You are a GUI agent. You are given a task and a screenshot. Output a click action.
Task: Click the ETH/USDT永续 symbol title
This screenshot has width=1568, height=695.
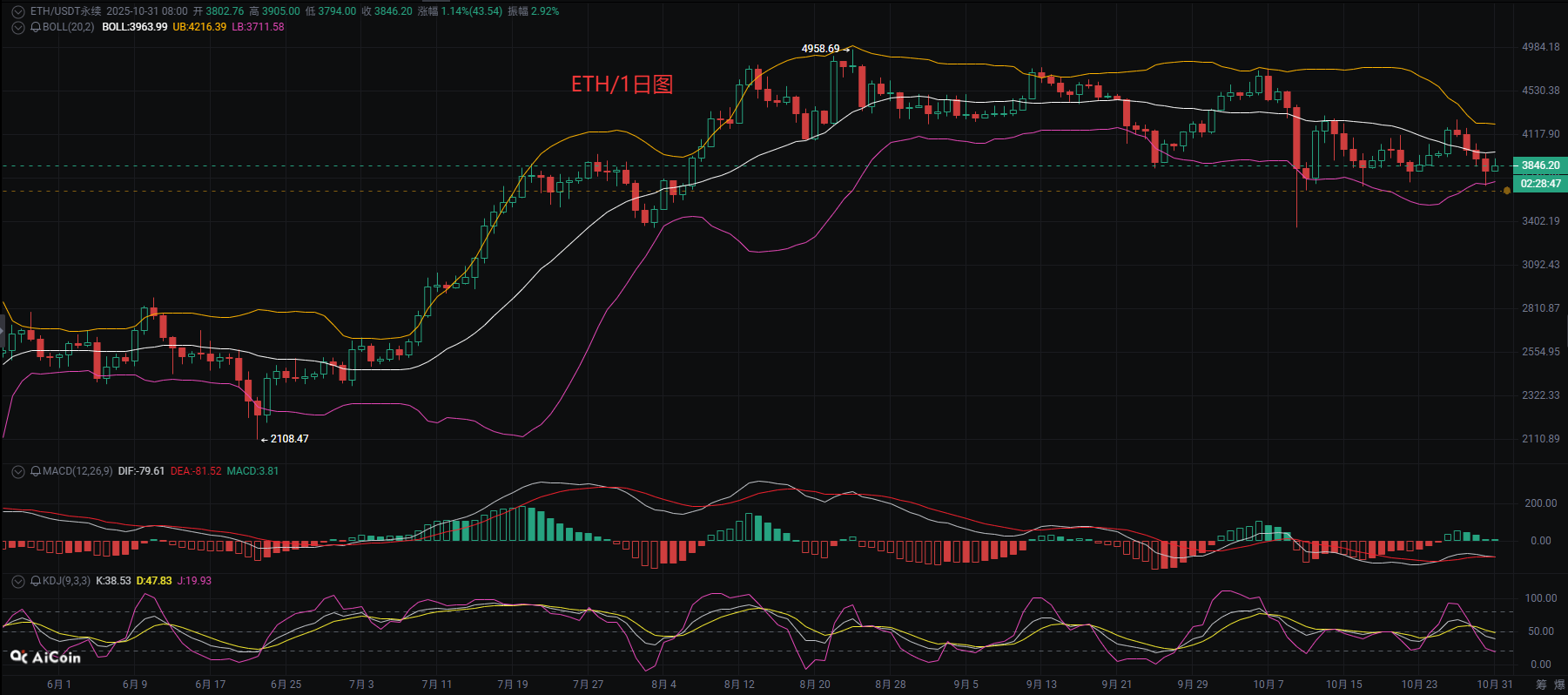click(x=65, y=11)
